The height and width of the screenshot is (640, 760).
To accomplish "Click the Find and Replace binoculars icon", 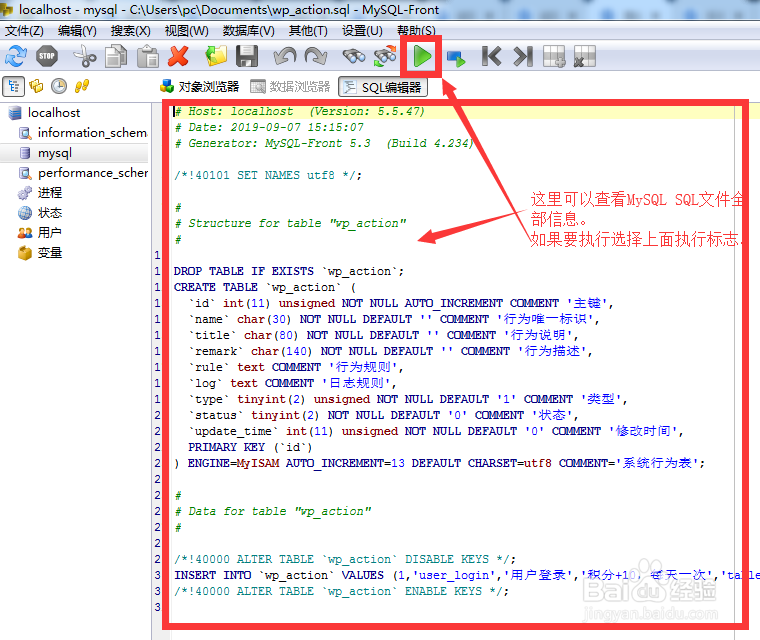I will pos(385,56).
